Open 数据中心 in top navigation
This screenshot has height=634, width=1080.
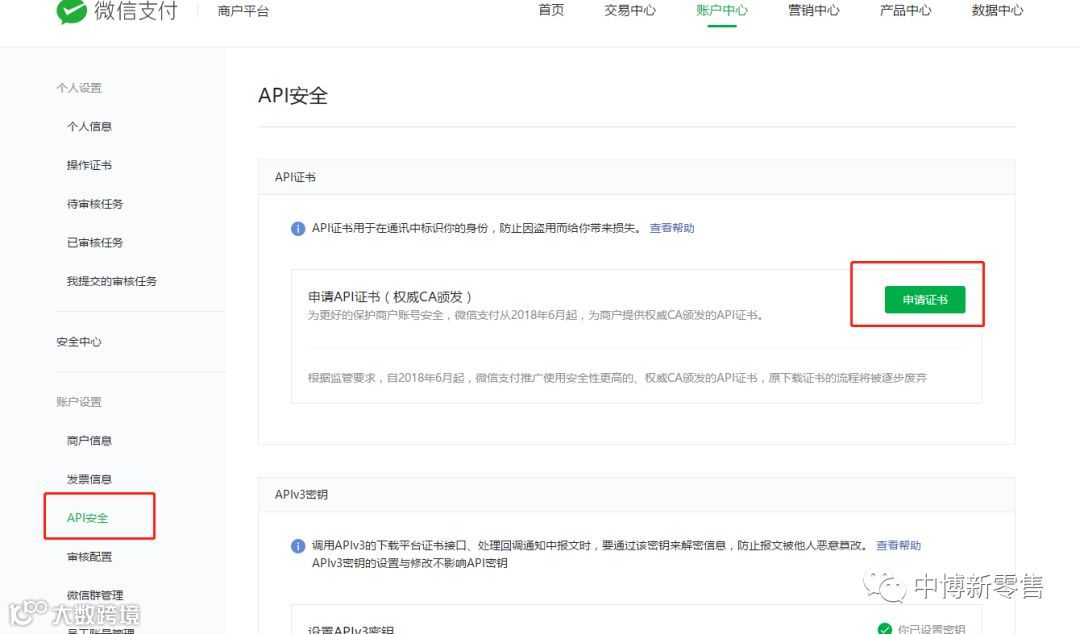point(997,10)
